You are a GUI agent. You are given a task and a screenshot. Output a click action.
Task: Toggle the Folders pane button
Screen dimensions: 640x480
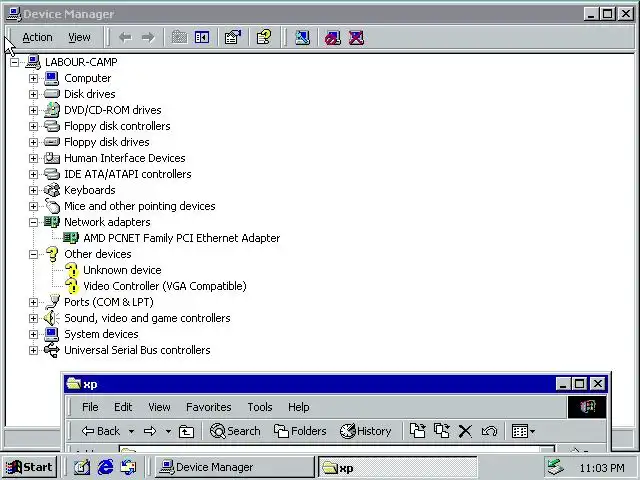(x=300, y=431)
